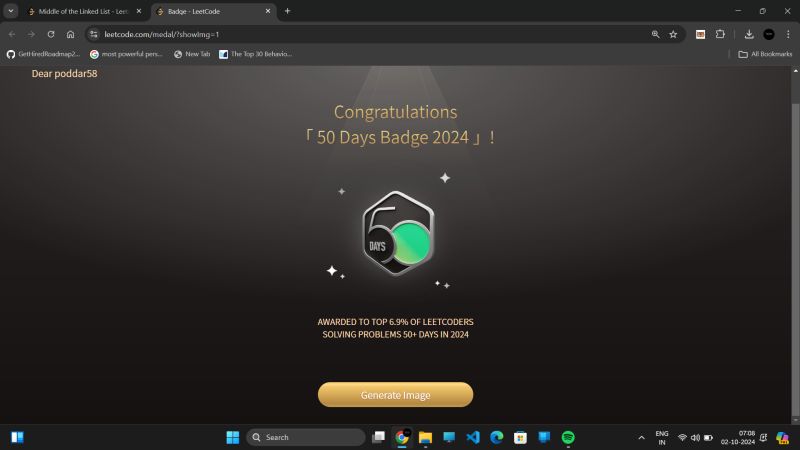Open The Top 30 Behavio... bookmark
Screen dimensions: 800x450
pyautogui.click(x=255, y=54)
